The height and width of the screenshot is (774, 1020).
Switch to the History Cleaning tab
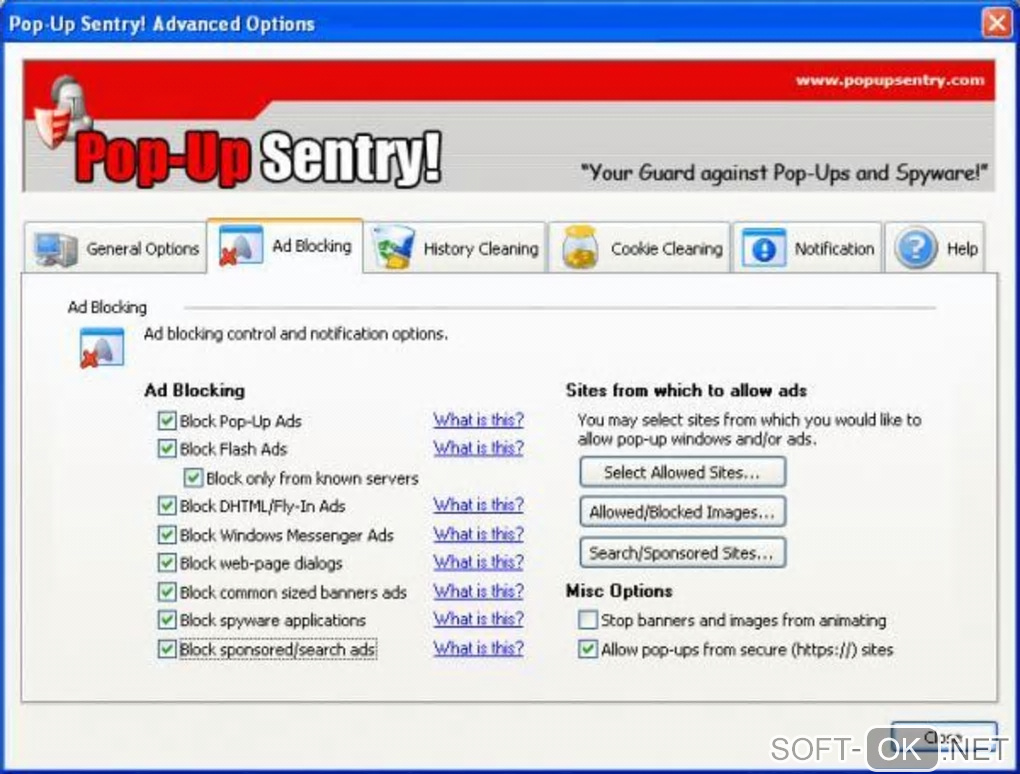click(455, 248)
